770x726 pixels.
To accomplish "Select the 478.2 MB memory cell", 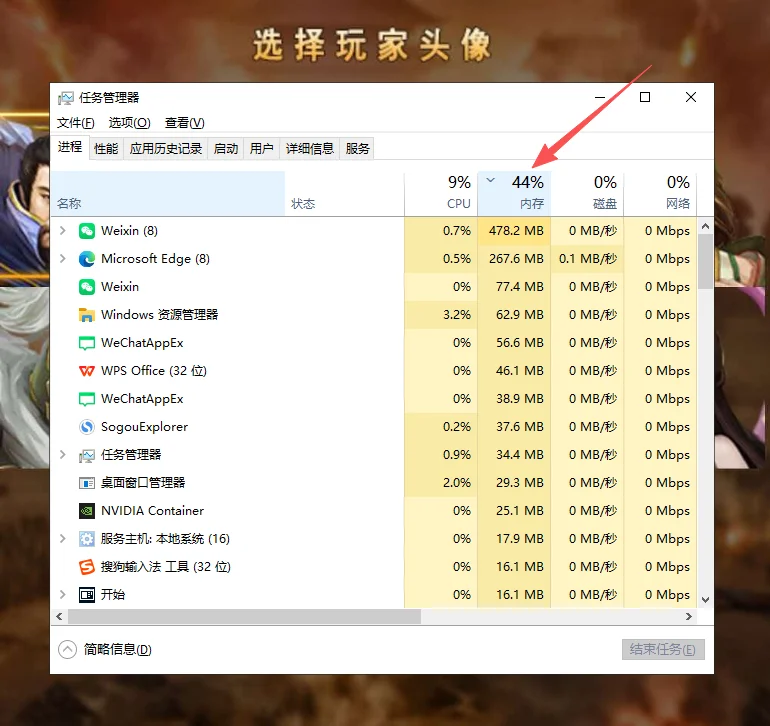I will click(514, 231).
